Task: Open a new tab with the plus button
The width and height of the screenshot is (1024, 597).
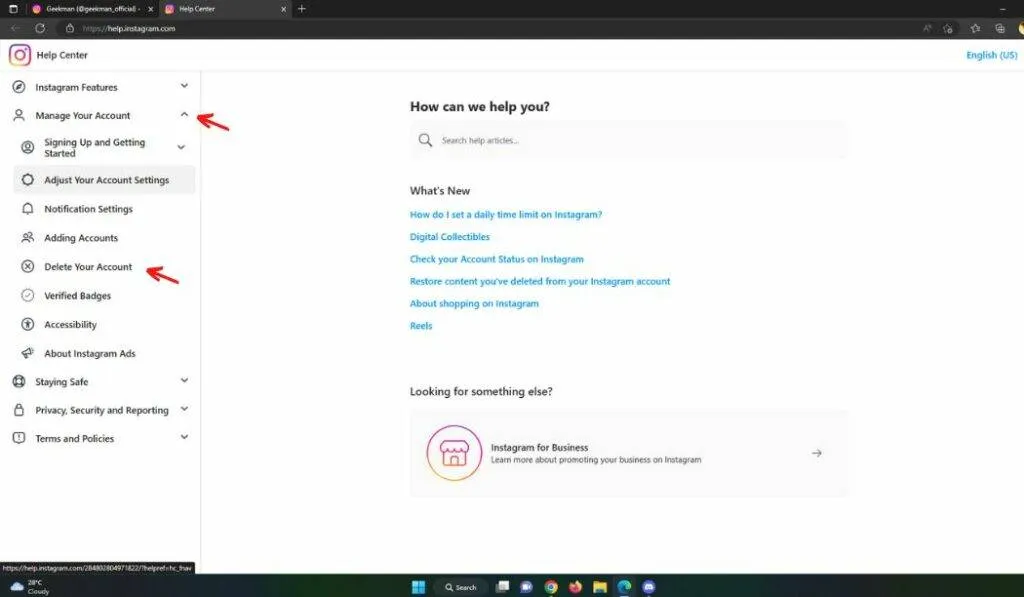Action: point(302,8)
